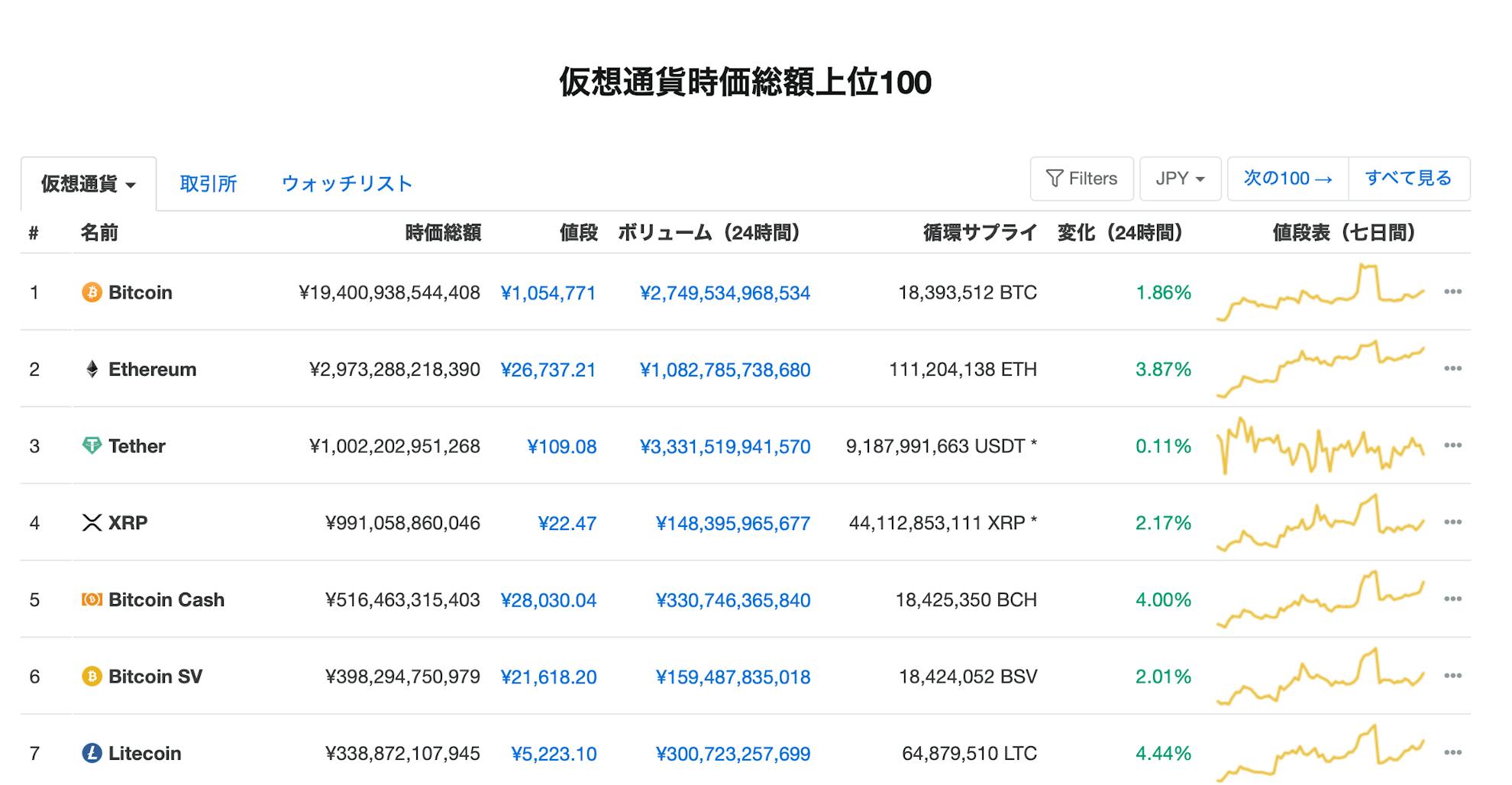The height and width of the screenshot is (785, 1512).
Task: Click the Tether logo icon
Action: [92, 446]
